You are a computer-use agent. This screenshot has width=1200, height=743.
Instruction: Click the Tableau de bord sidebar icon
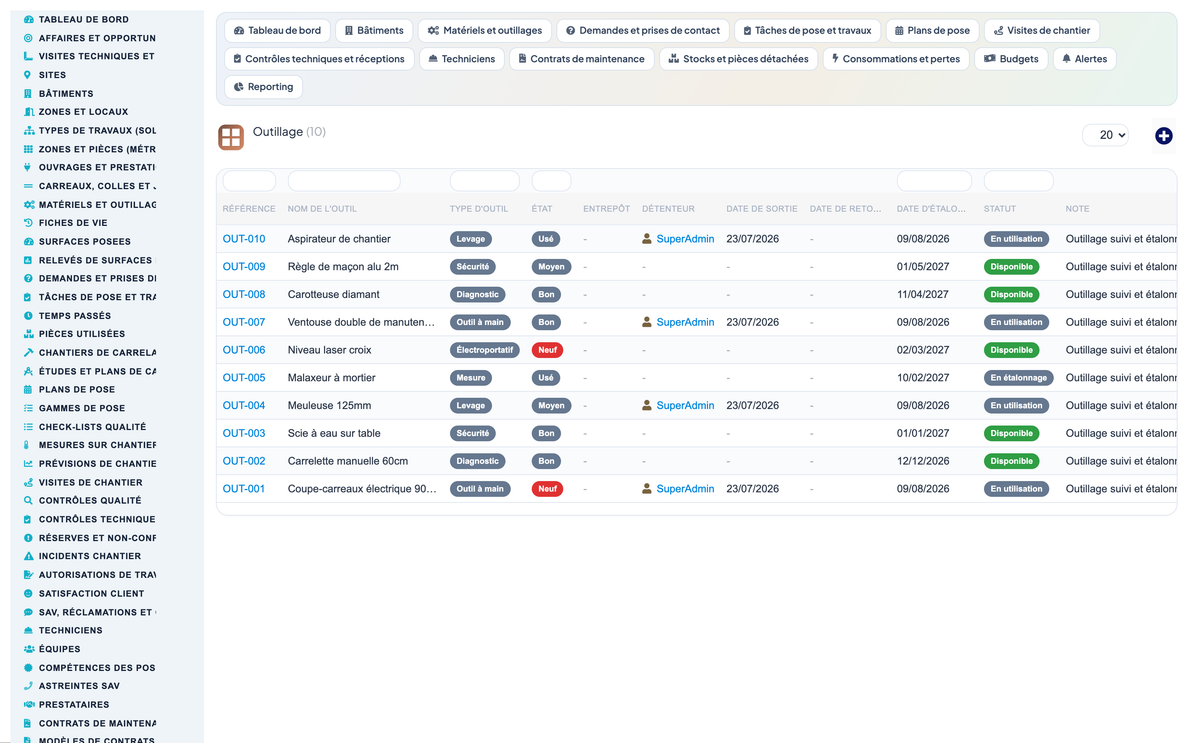click(x=28, y=19)
